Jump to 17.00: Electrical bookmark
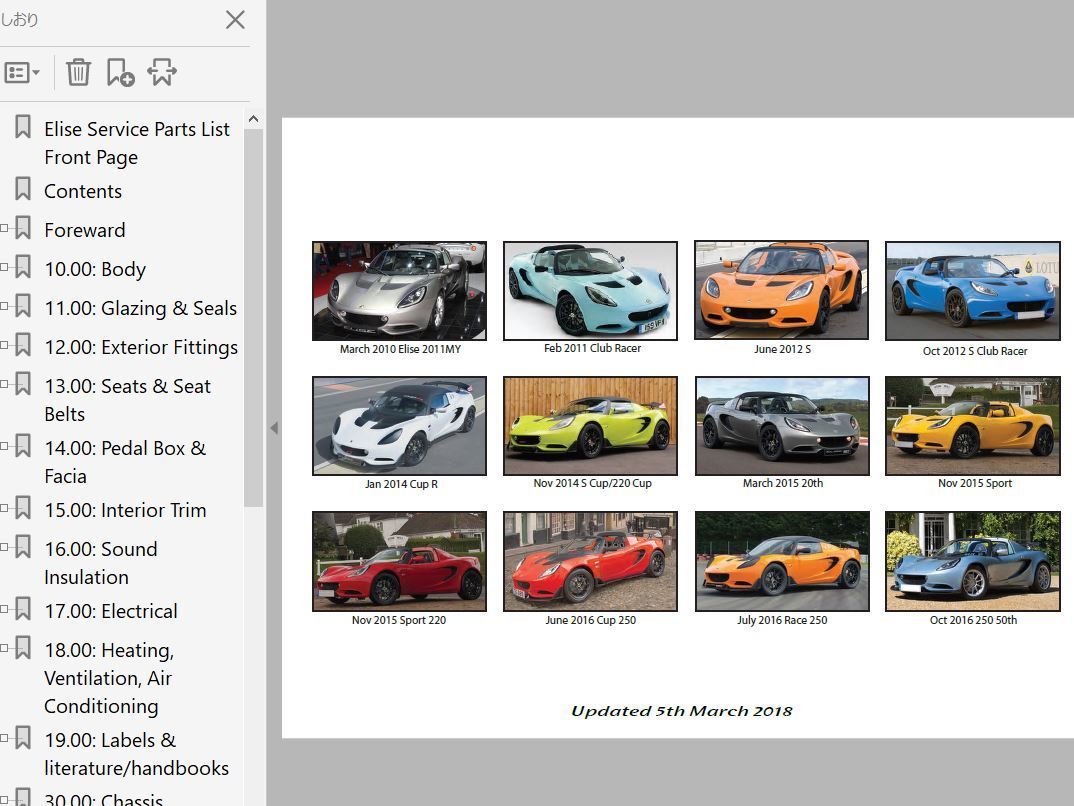 (x=111, y=611)
